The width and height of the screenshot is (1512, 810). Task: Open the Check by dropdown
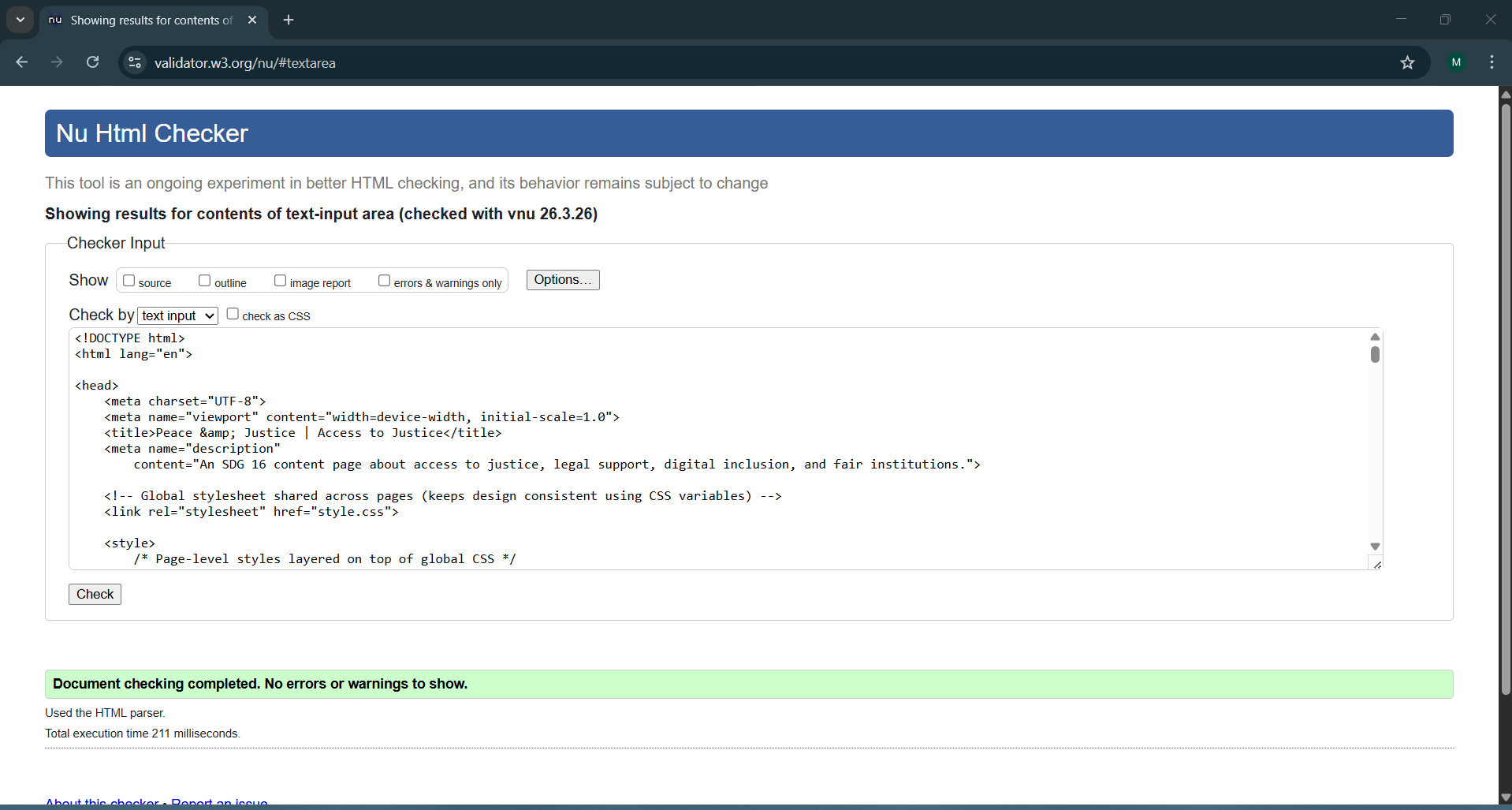[x=176, y=315]
